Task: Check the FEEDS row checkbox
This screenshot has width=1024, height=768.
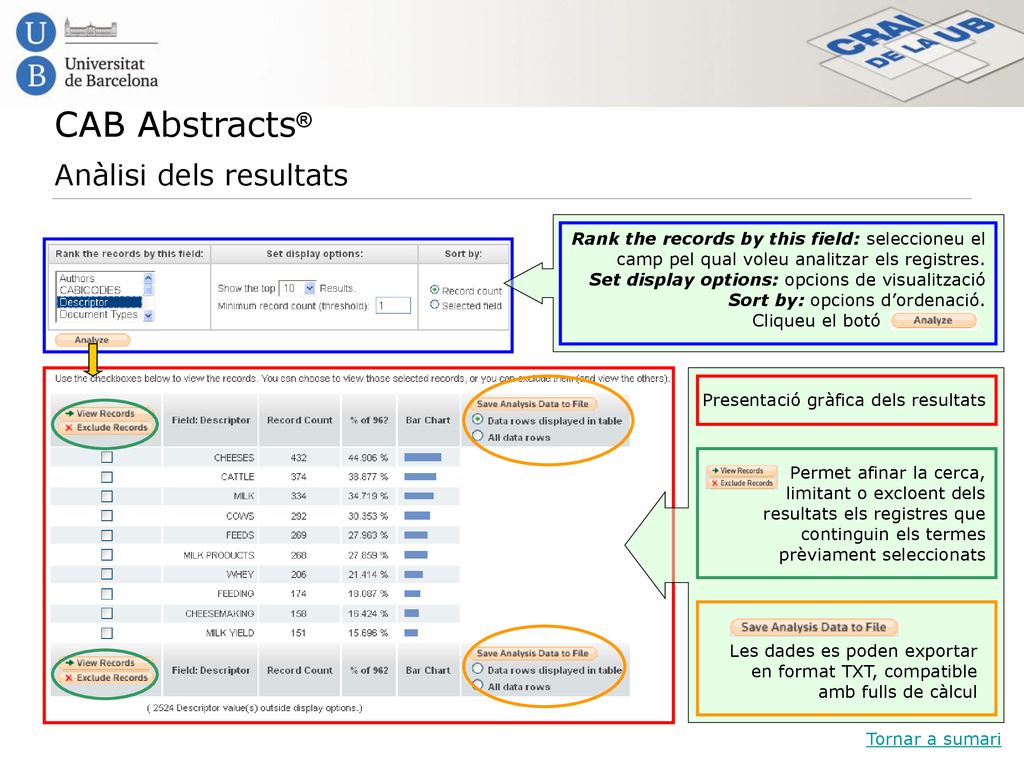Action: 107,535
